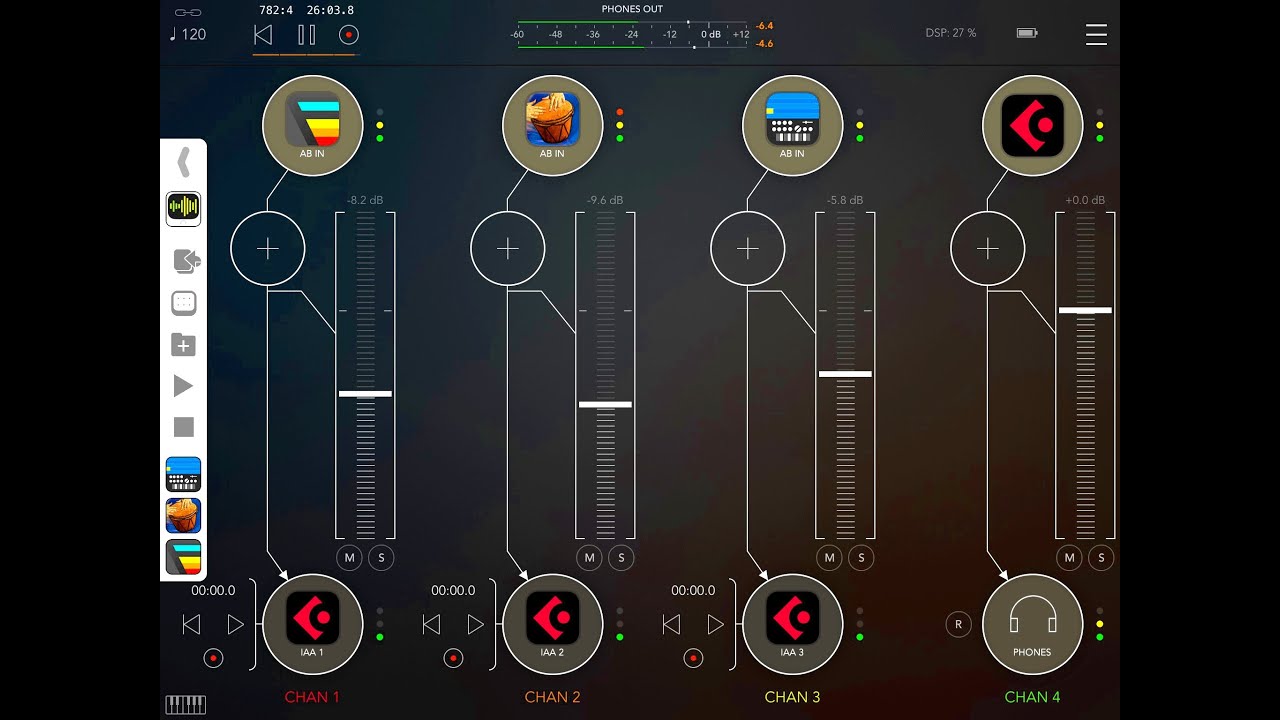Select the CHAN 2 label

[552, 697]
